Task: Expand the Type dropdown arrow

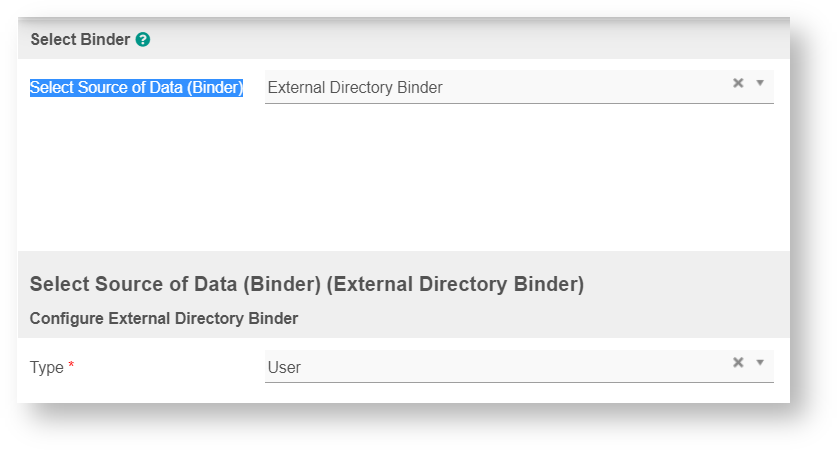Action: tap(760, 362)
